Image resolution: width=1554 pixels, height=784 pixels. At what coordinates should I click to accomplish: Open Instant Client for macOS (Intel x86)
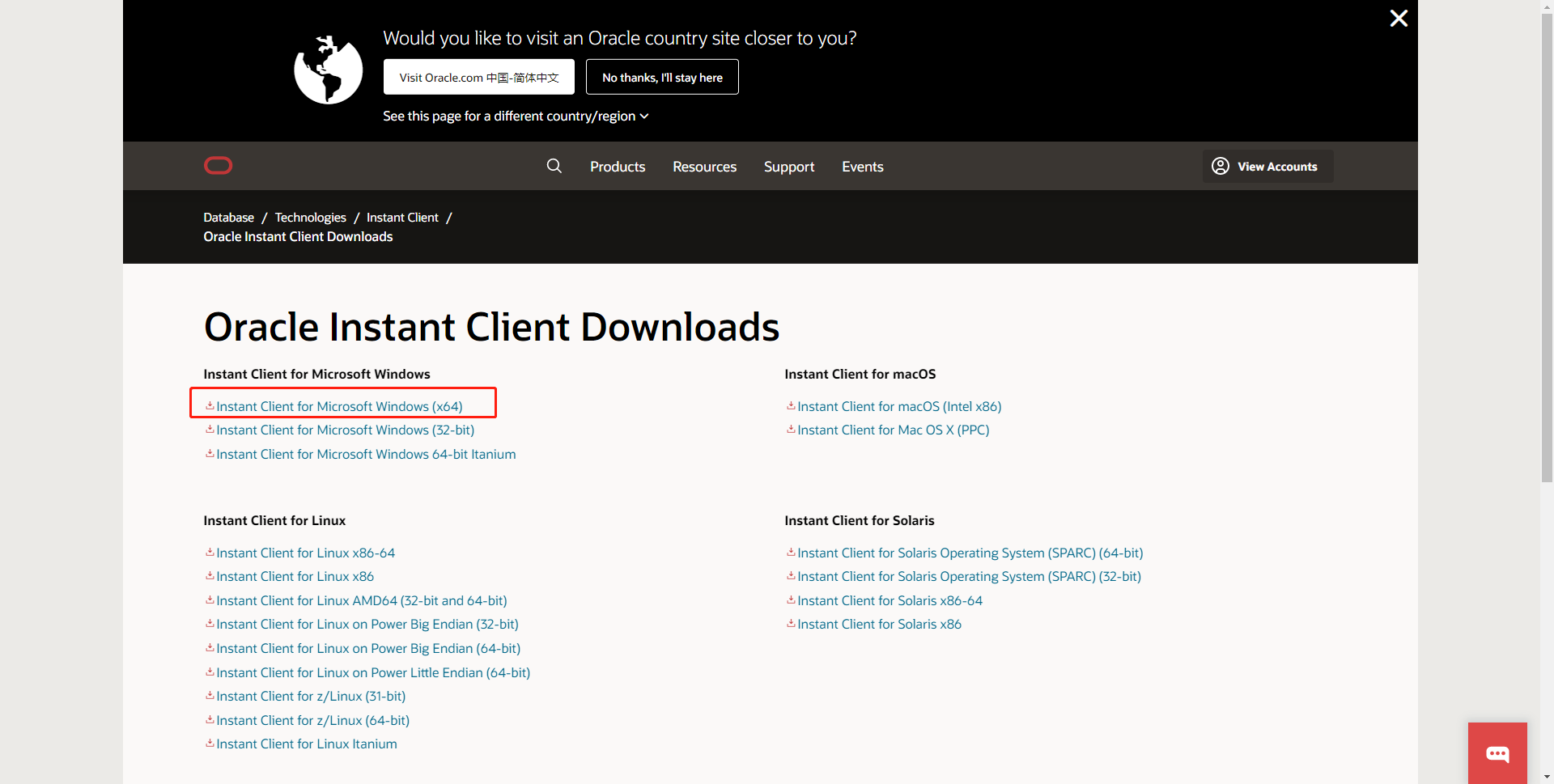tap(899, 406)
